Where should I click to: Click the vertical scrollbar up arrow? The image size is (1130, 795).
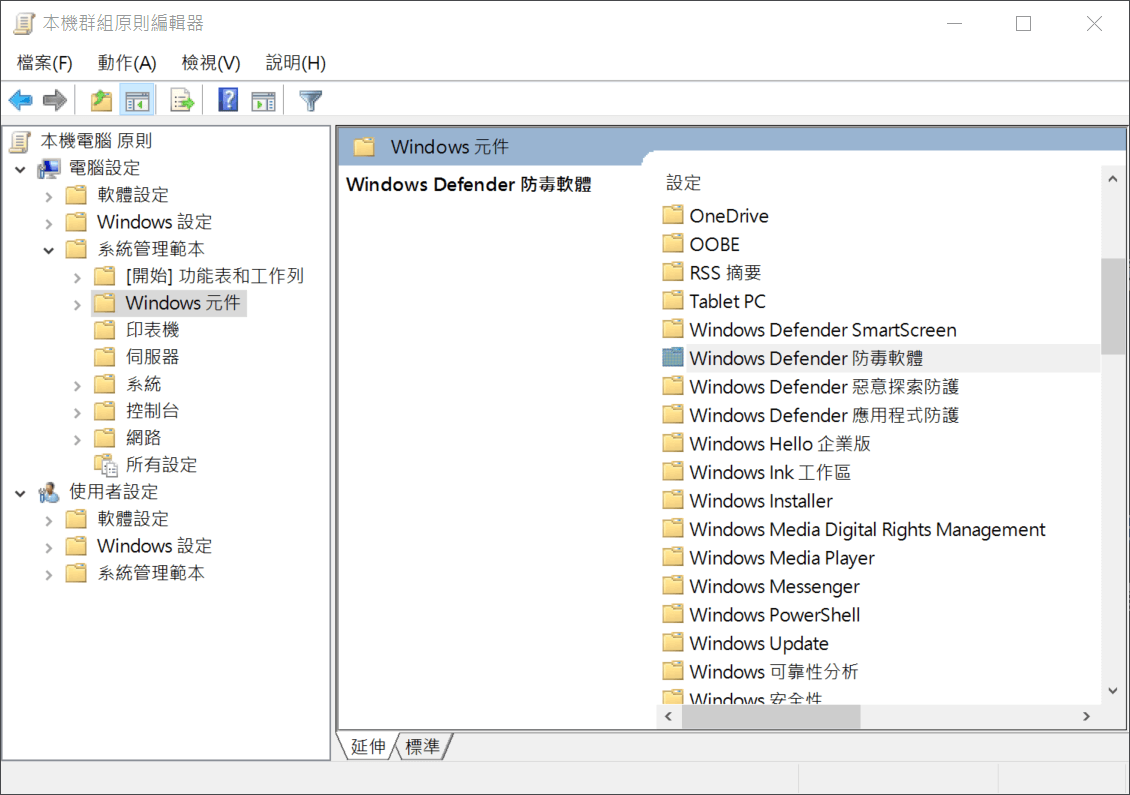tap(1113, 179)
